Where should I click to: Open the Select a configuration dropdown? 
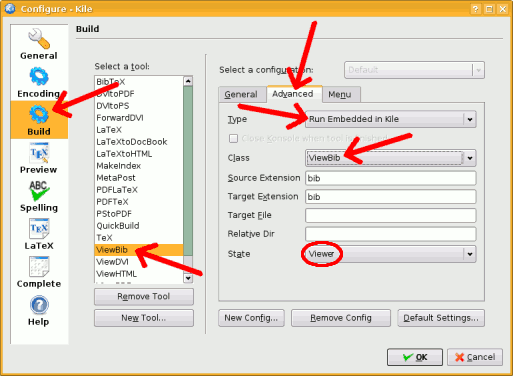point(414,70)
